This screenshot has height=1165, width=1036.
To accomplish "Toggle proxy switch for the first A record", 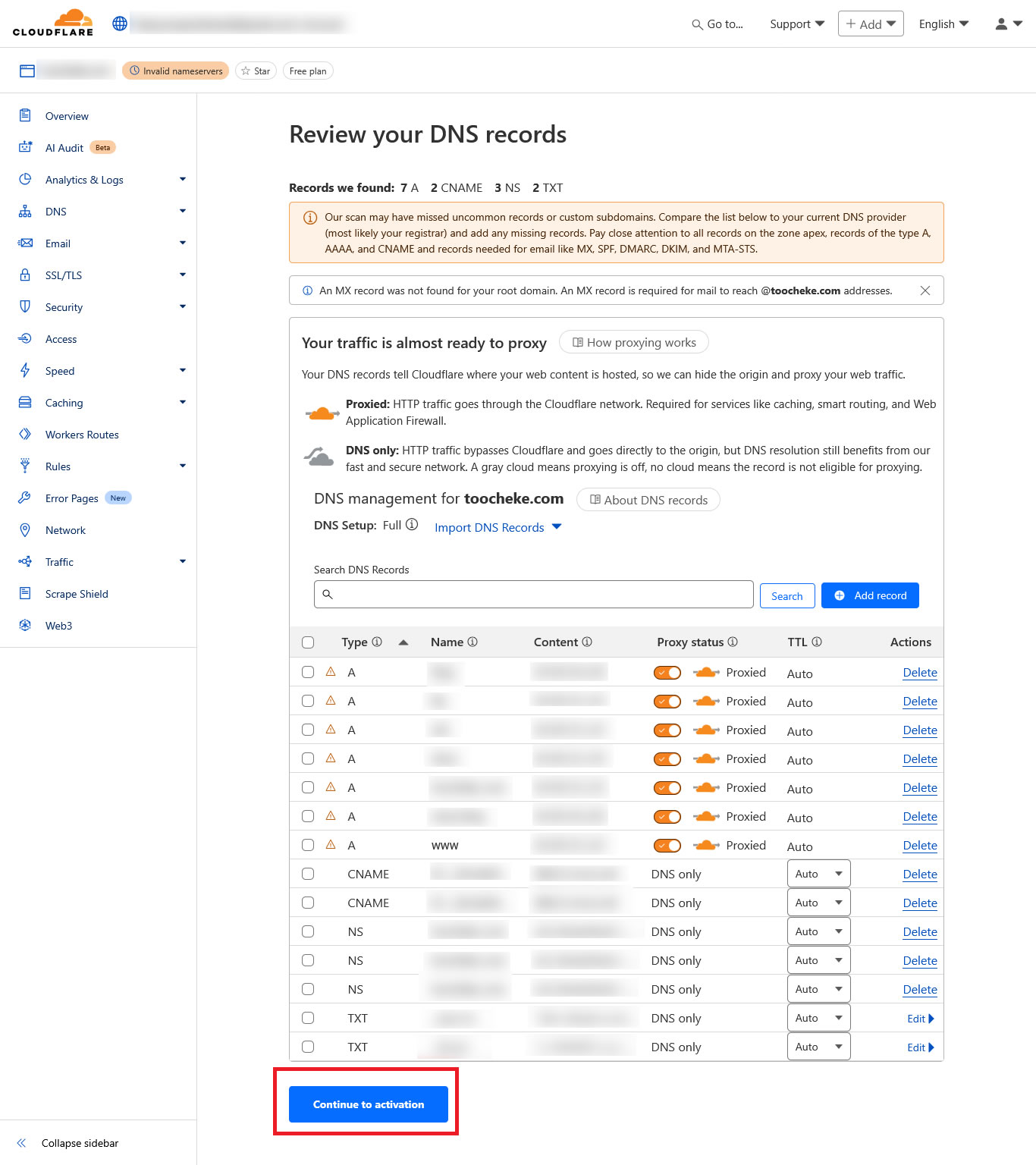I will [x=667, y=673].
